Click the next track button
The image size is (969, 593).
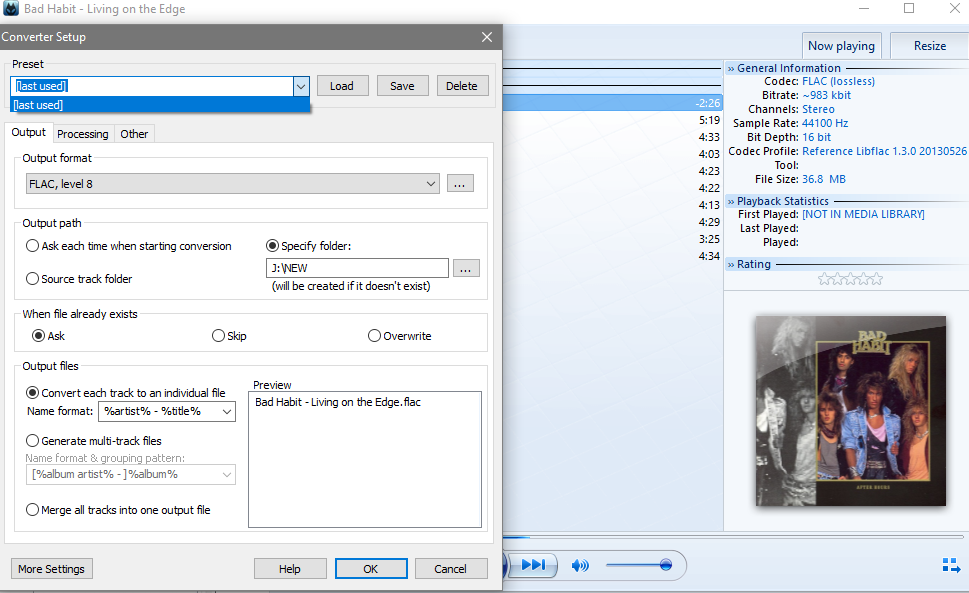coord(534,565)
